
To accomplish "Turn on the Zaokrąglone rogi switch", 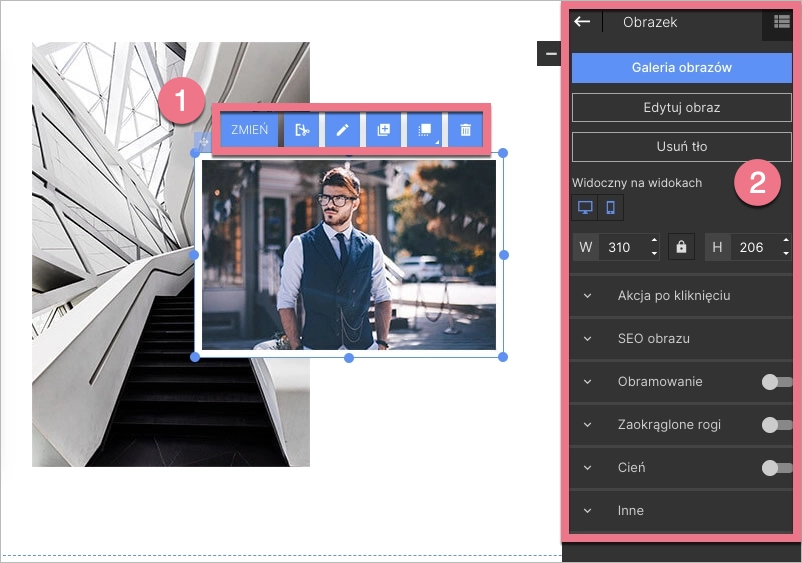I will (776, 425).
